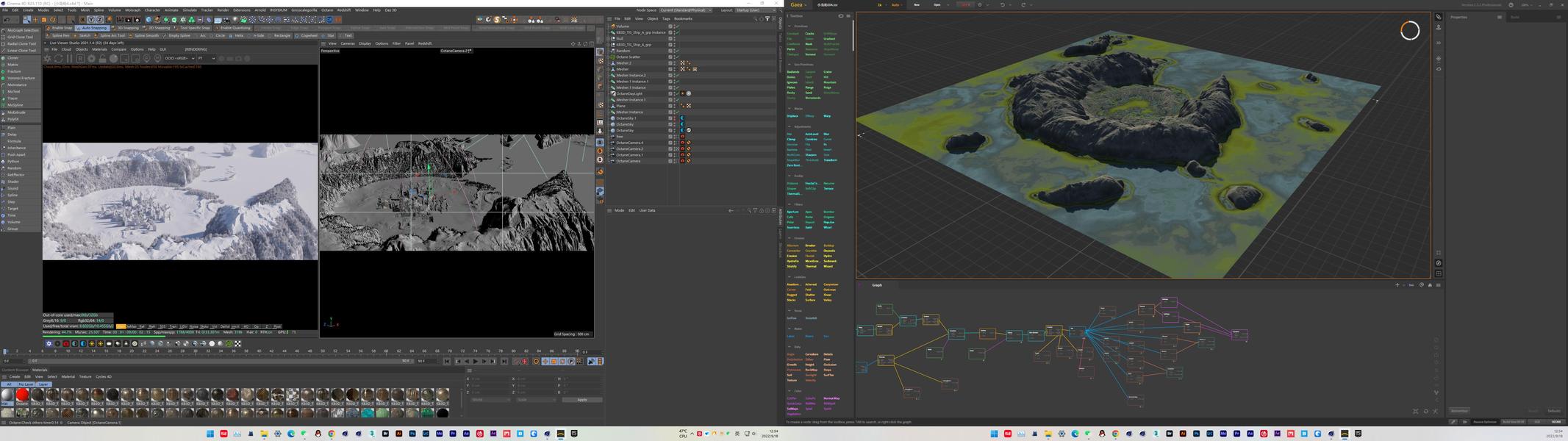Toggle the layer checkbox of the Volume object

(670, 26)
